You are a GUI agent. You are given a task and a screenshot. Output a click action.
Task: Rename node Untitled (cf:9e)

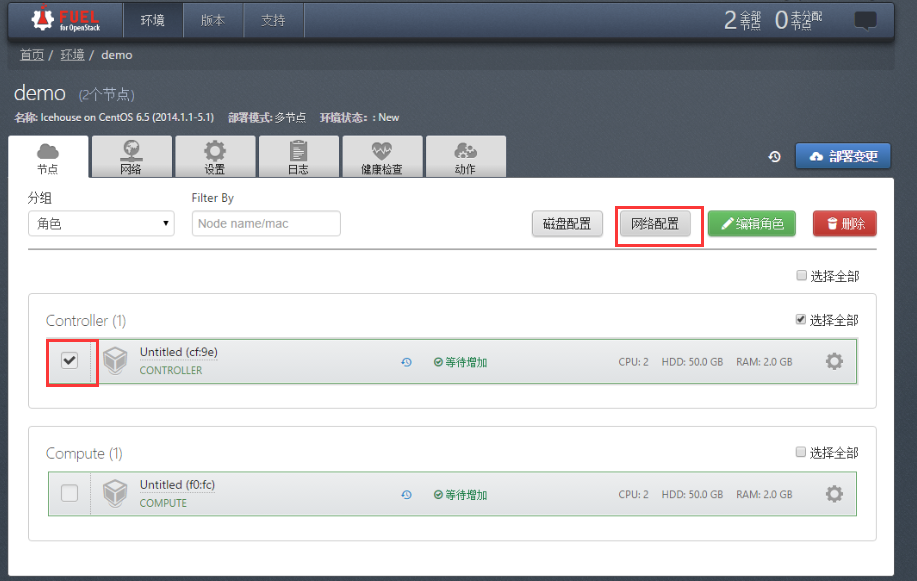[178, 352]
